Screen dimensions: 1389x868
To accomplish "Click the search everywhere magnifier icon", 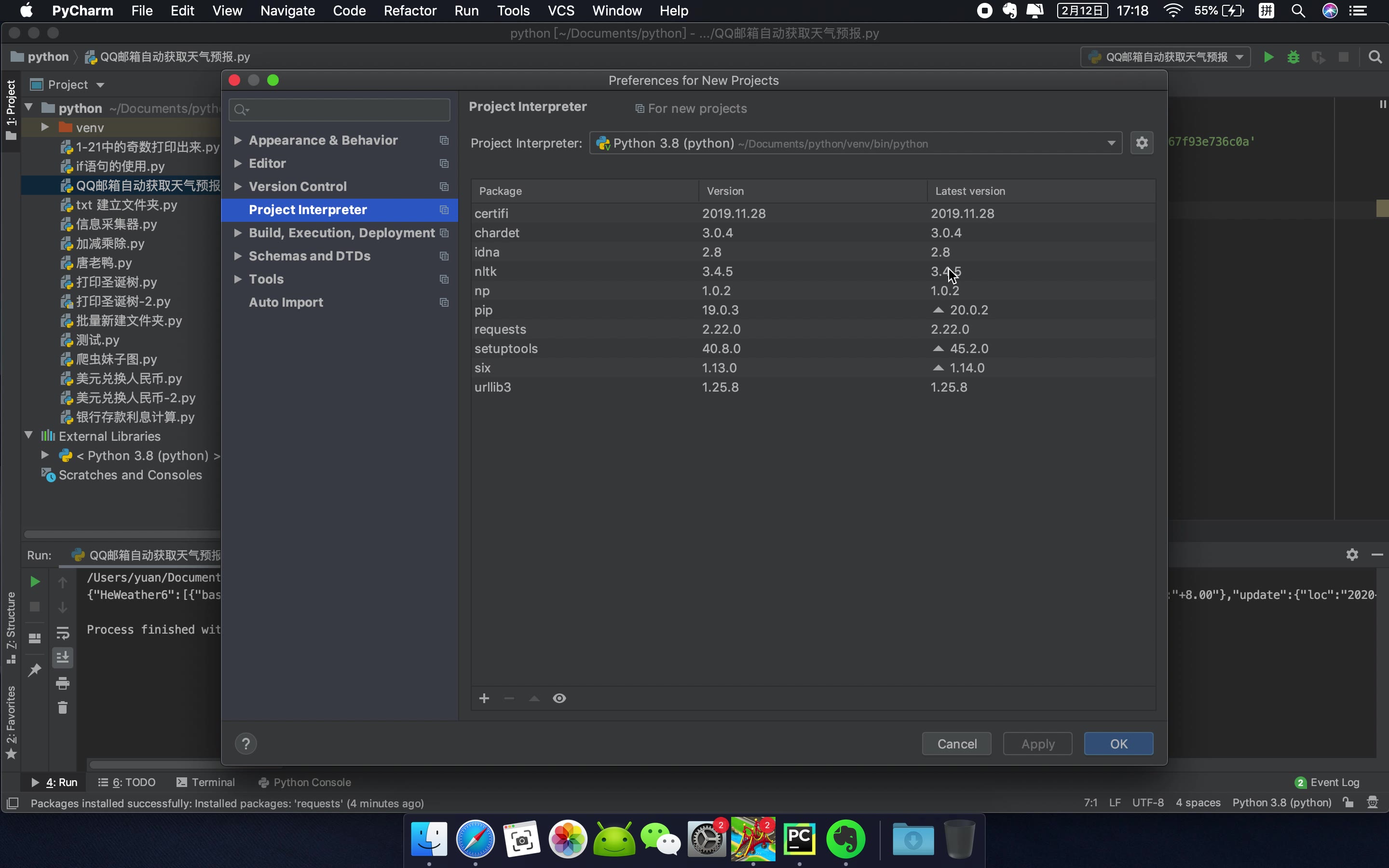I will point(1375,57).
